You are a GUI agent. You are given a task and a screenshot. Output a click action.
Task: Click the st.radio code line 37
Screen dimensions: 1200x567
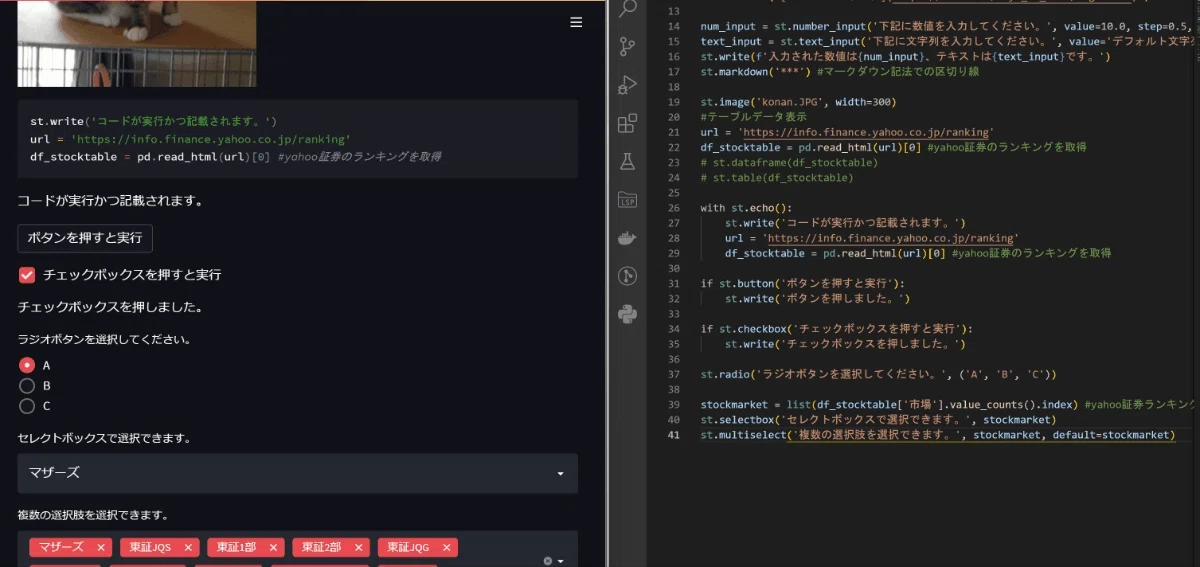pos(878,374)
